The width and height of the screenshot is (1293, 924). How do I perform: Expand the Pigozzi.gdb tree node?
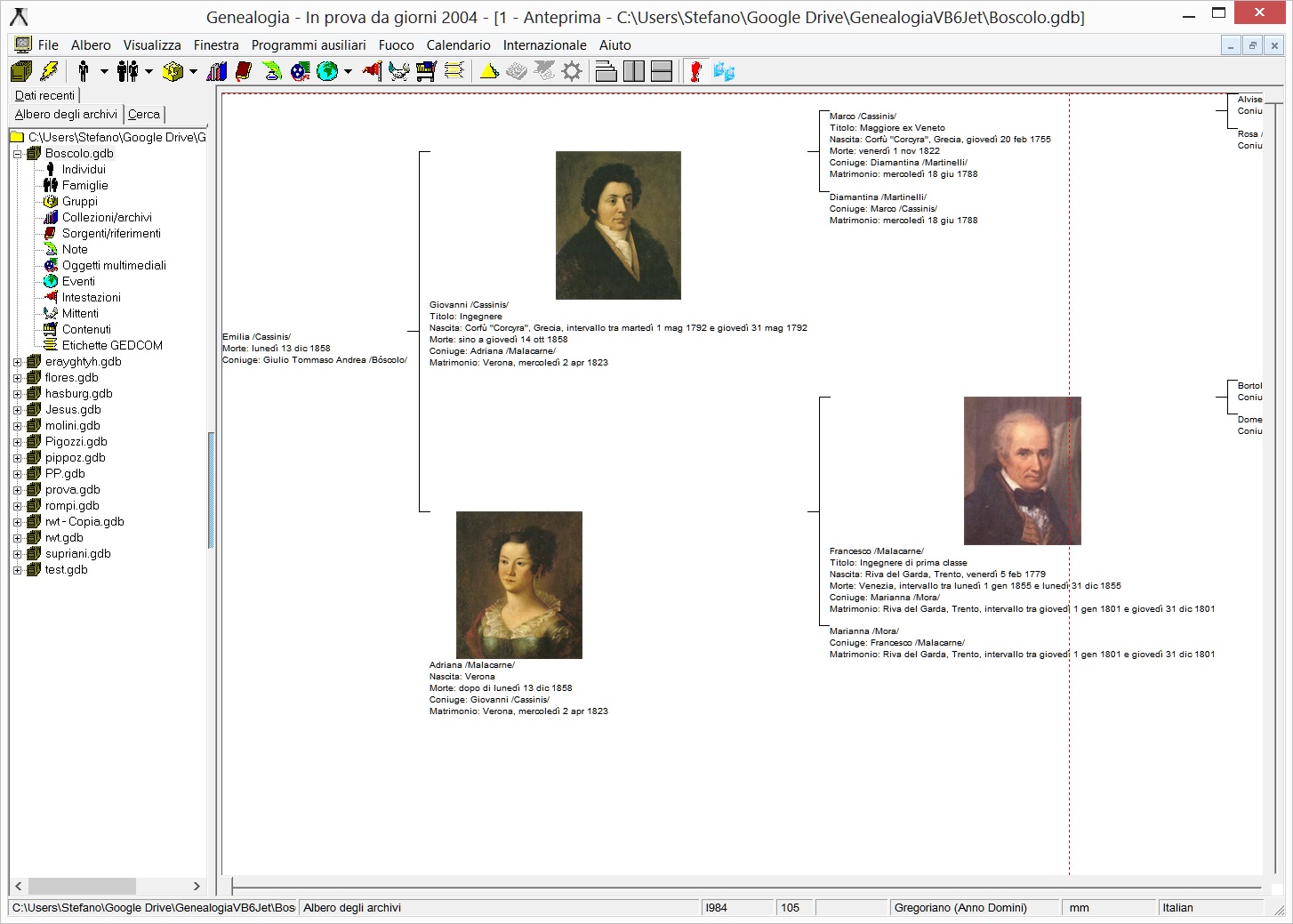tap(17, 442)
